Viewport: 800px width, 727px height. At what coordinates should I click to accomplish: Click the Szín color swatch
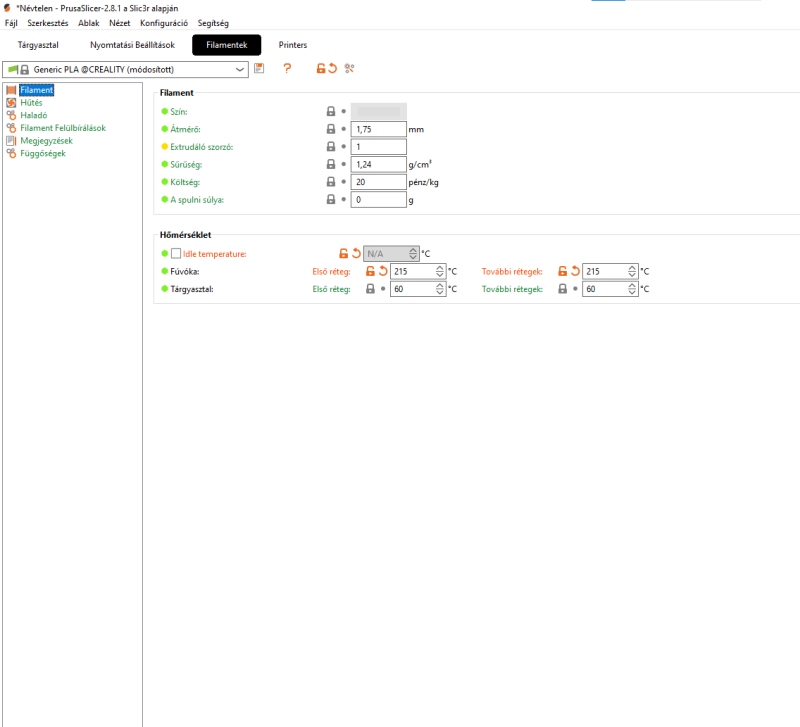point(379,111)
